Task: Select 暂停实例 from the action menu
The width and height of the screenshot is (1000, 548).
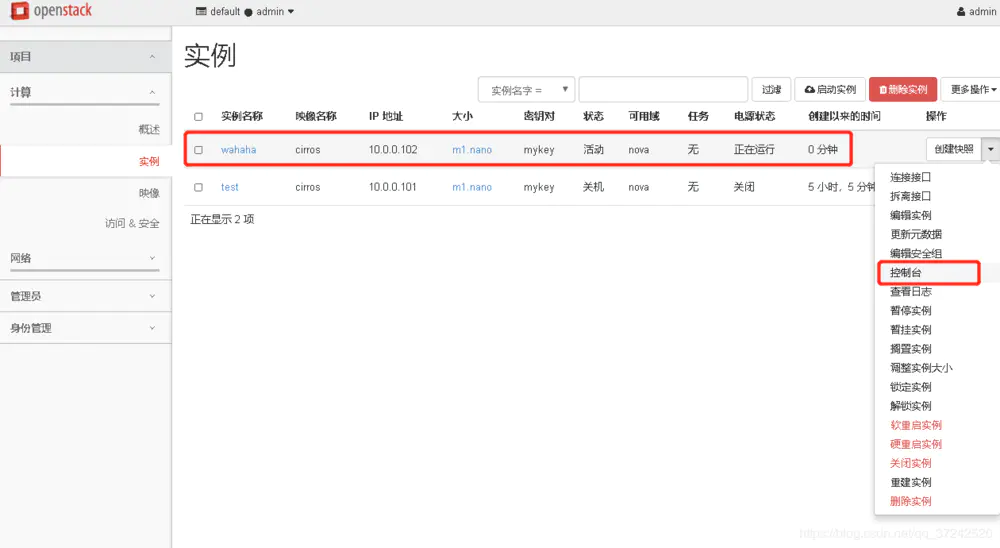Action: click(x=910, y=311)
